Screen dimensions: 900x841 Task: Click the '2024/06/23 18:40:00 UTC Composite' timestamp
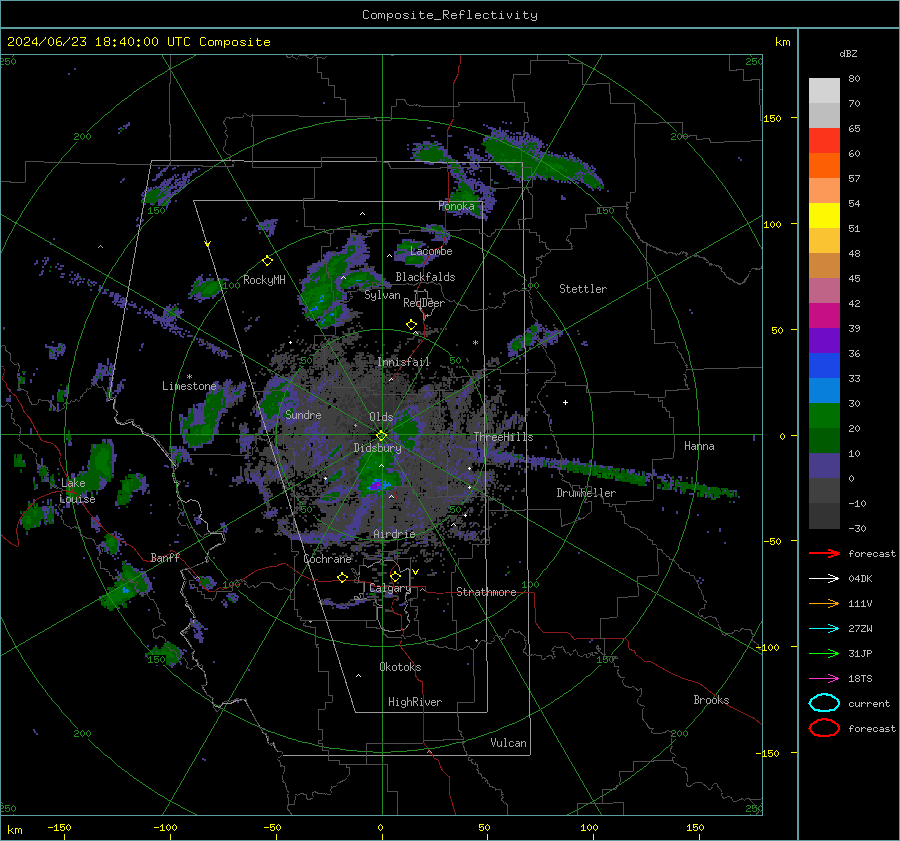coord(138,42)
